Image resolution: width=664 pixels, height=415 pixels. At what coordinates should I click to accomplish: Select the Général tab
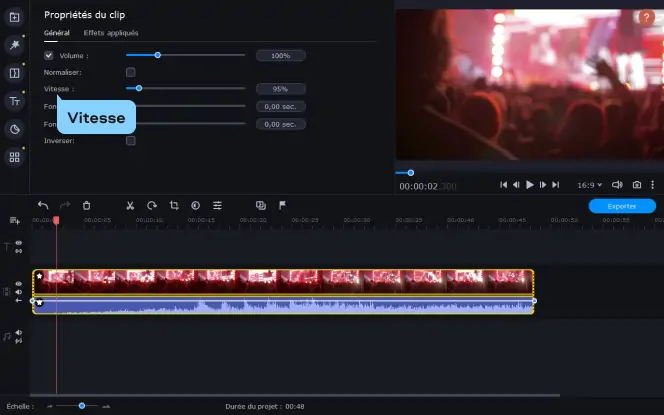(57, 33)
